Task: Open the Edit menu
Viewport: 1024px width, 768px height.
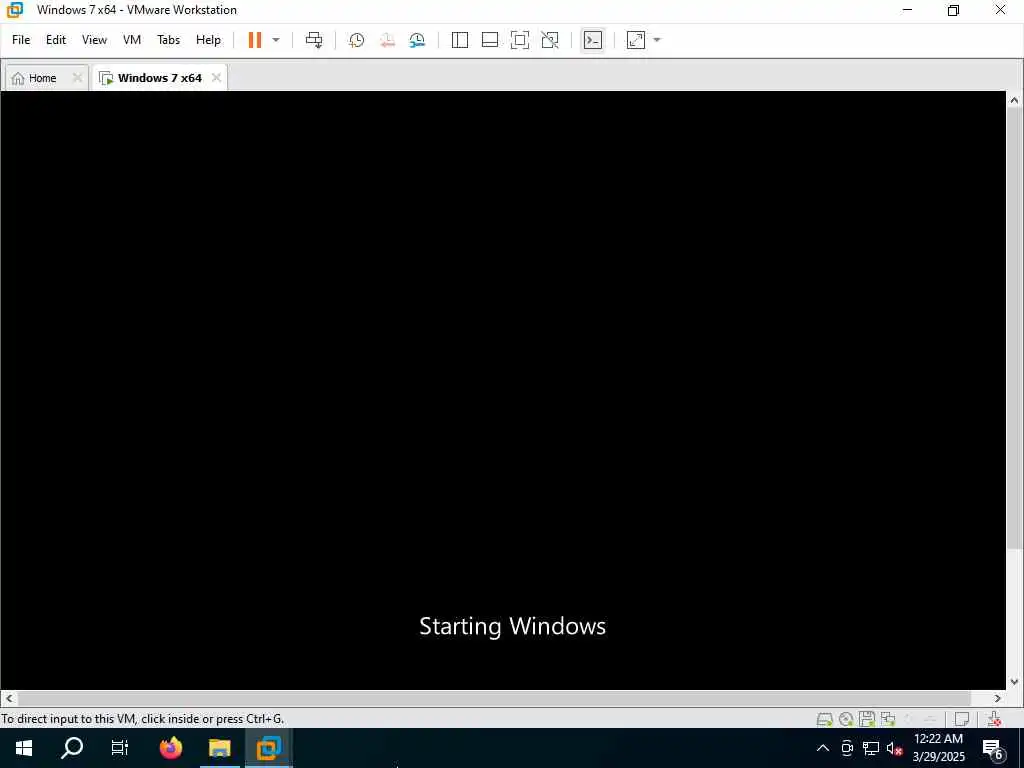Action: point(56,40)
